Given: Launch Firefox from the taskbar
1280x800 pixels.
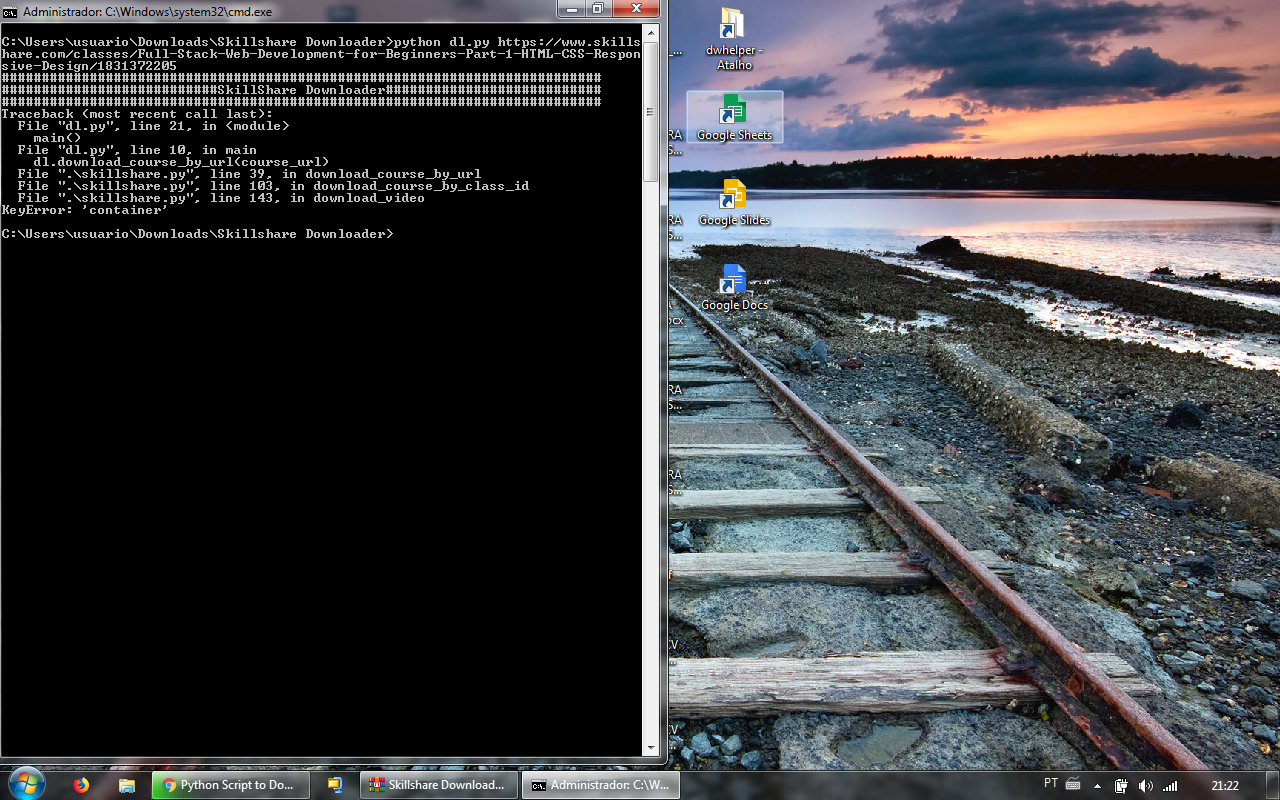Looking at the screenshot, I should click(81, 785).
